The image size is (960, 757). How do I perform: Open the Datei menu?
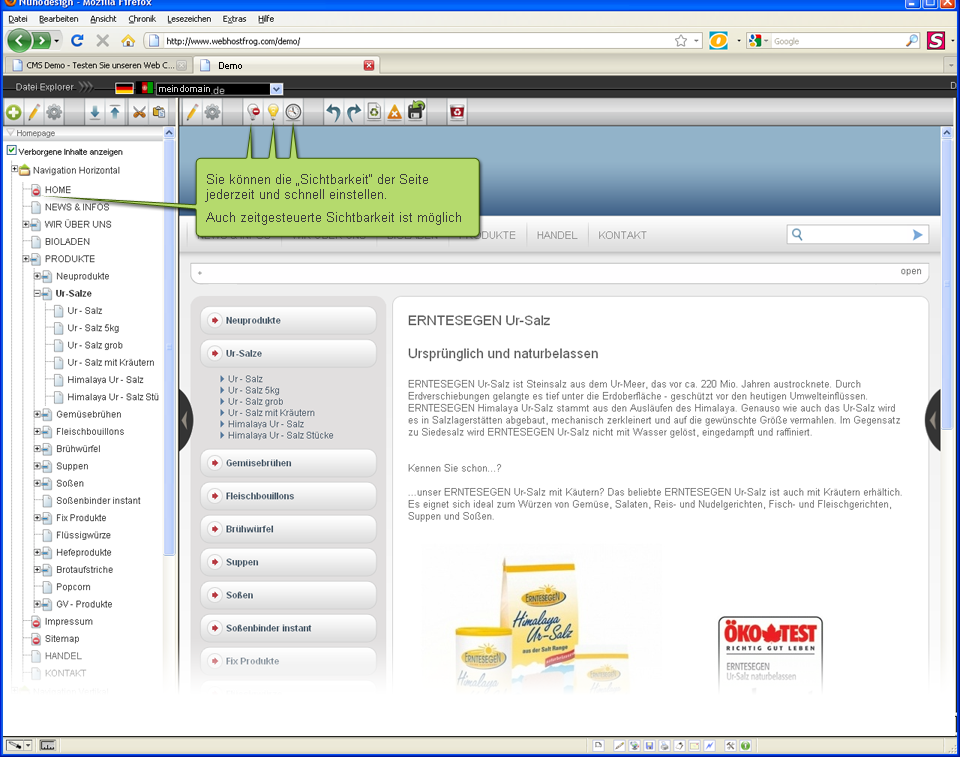point(18,19)
